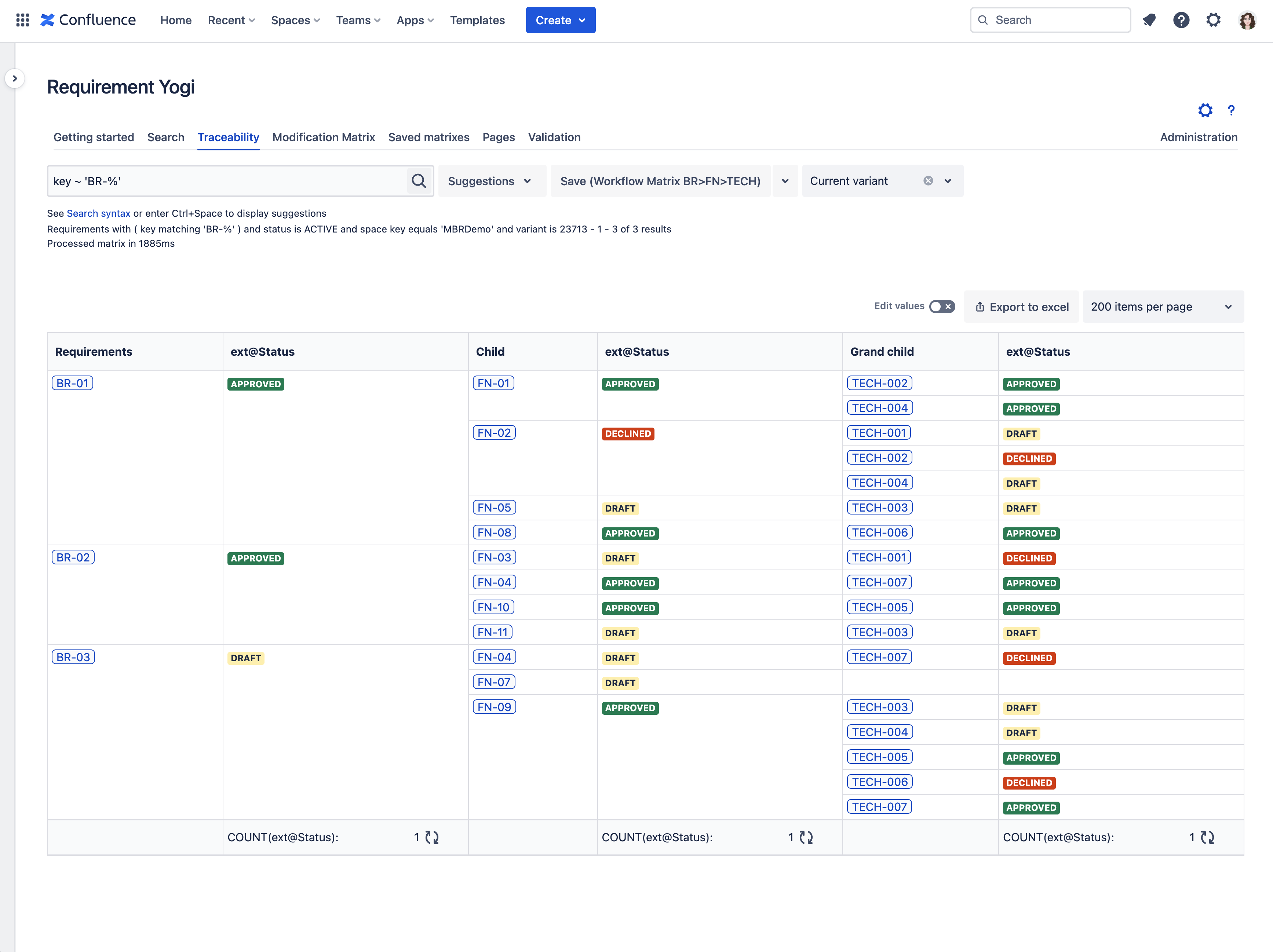Click the notifications megaphone icon
Image resolution: width=1273 pixels, height=952 pixels.
coord(1149,20)
